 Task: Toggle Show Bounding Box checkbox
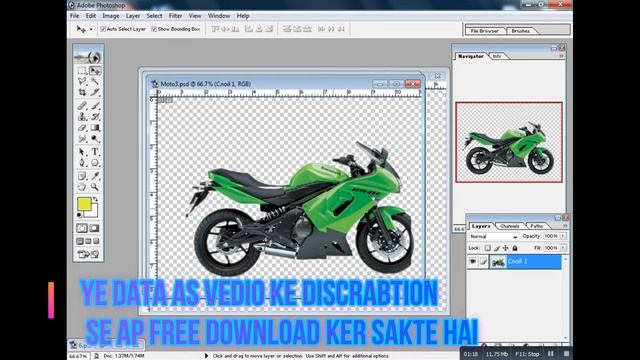coord(154,29)
